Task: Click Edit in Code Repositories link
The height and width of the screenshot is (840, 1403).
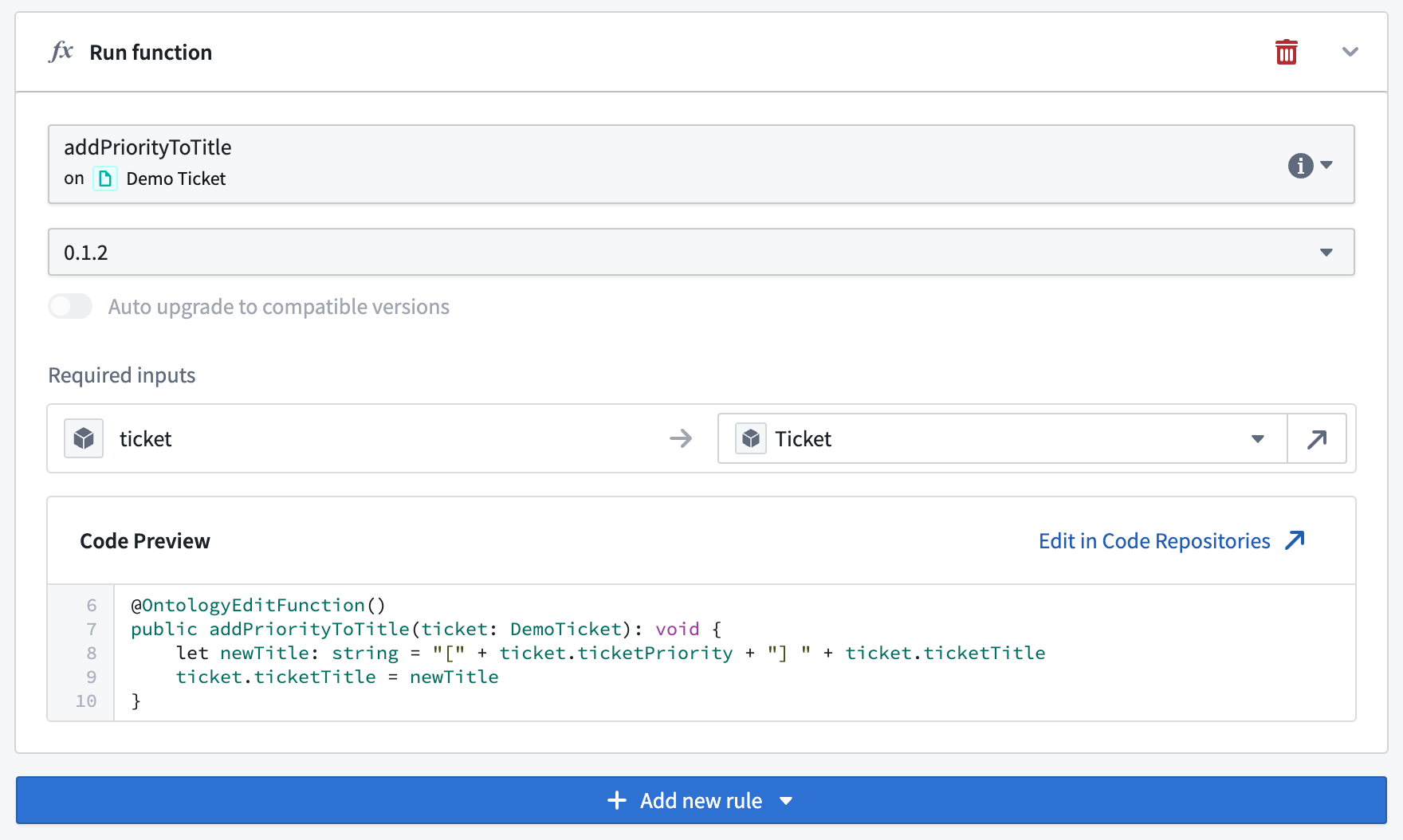Action: [1153, 541]
